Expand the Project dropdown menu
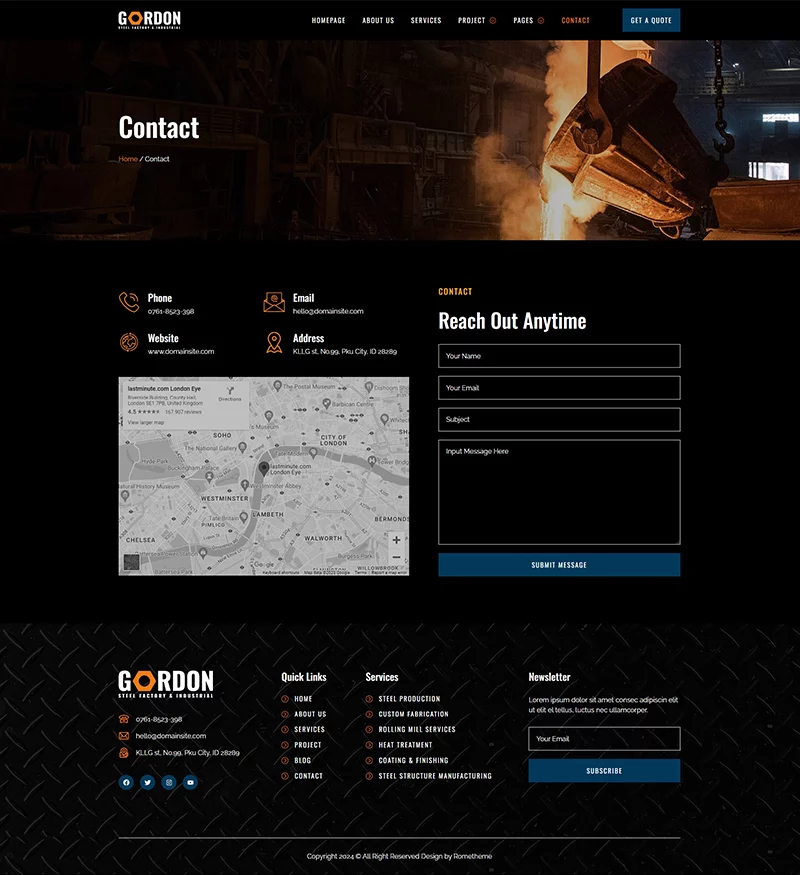Screen dimensions: 800x875 pos(477,20)
